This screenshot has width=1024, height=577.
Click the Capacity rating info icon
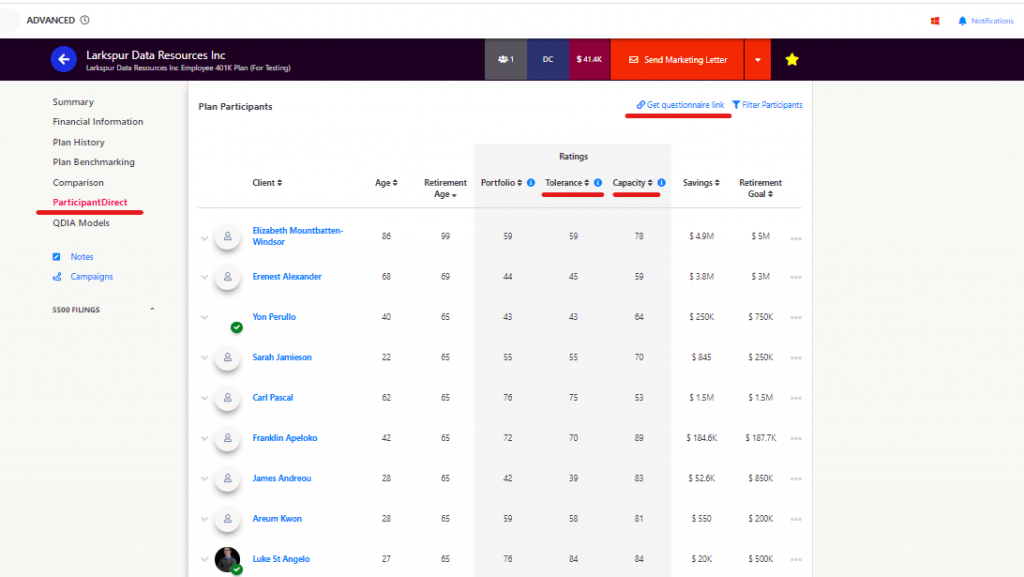(x=662, y=183)
